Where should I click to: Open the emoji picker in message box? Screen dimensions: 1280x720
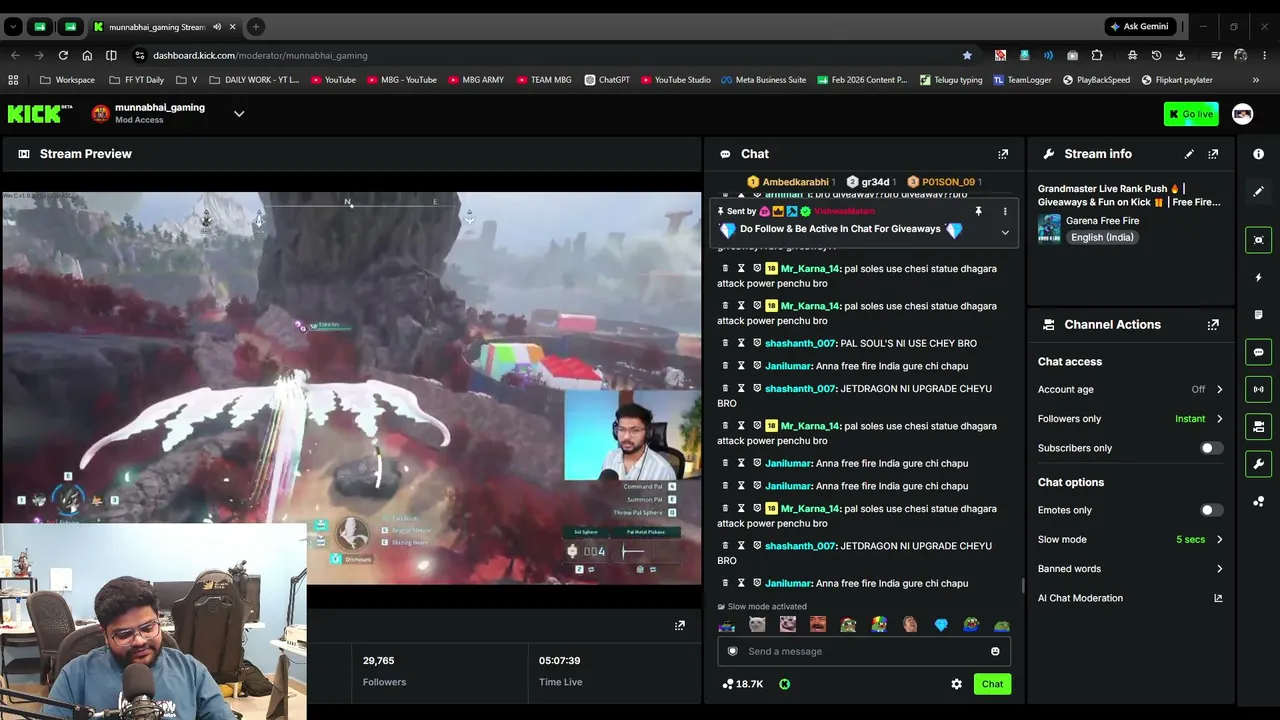click(995, 651)
